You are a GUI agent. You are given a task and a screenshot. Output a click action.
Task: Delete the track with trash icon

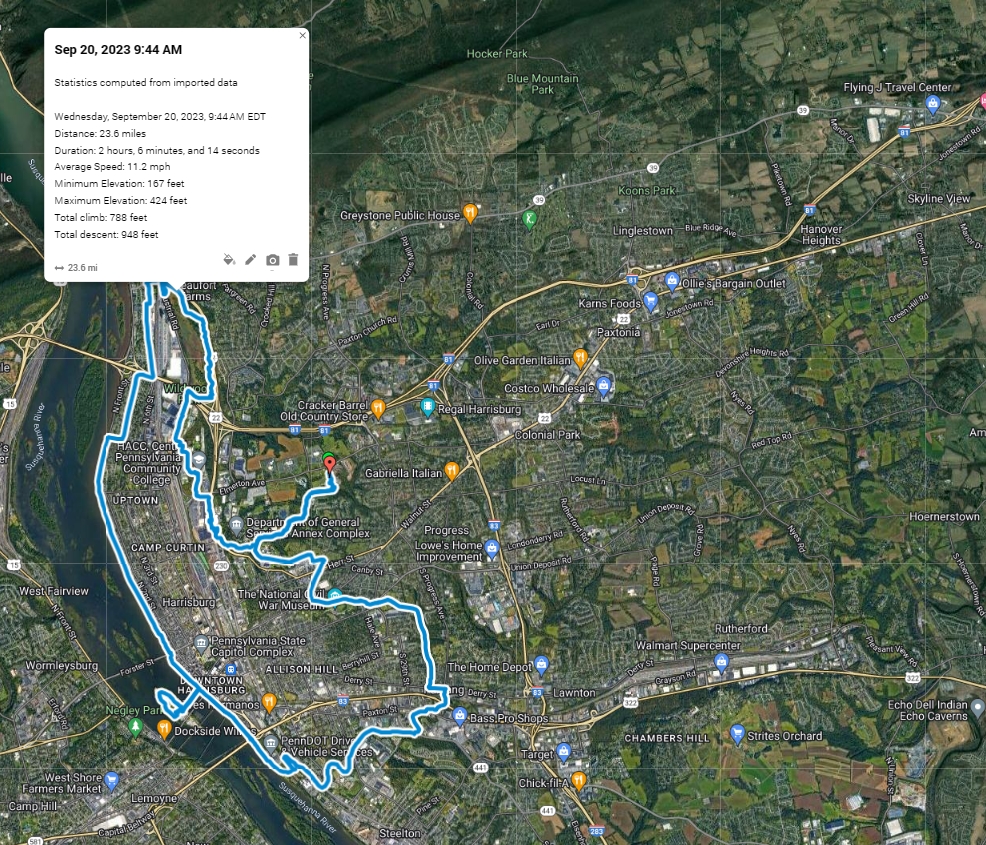[293, 260]
